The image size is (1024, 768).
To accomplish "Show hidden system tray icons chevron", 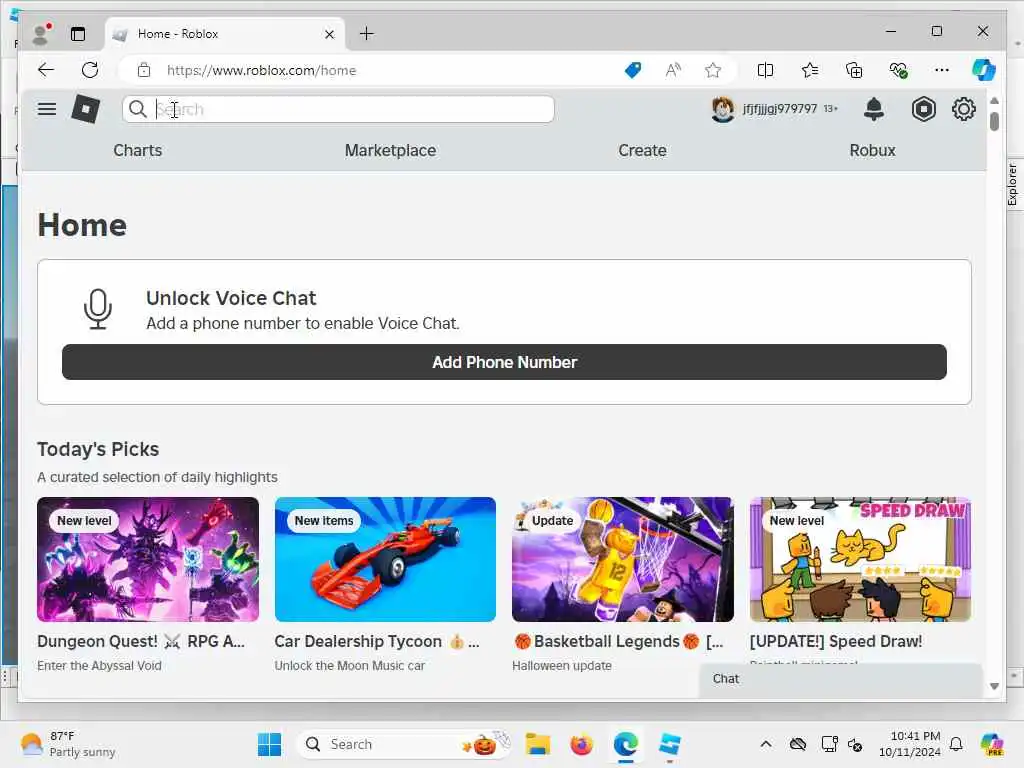I will point(766,744).
